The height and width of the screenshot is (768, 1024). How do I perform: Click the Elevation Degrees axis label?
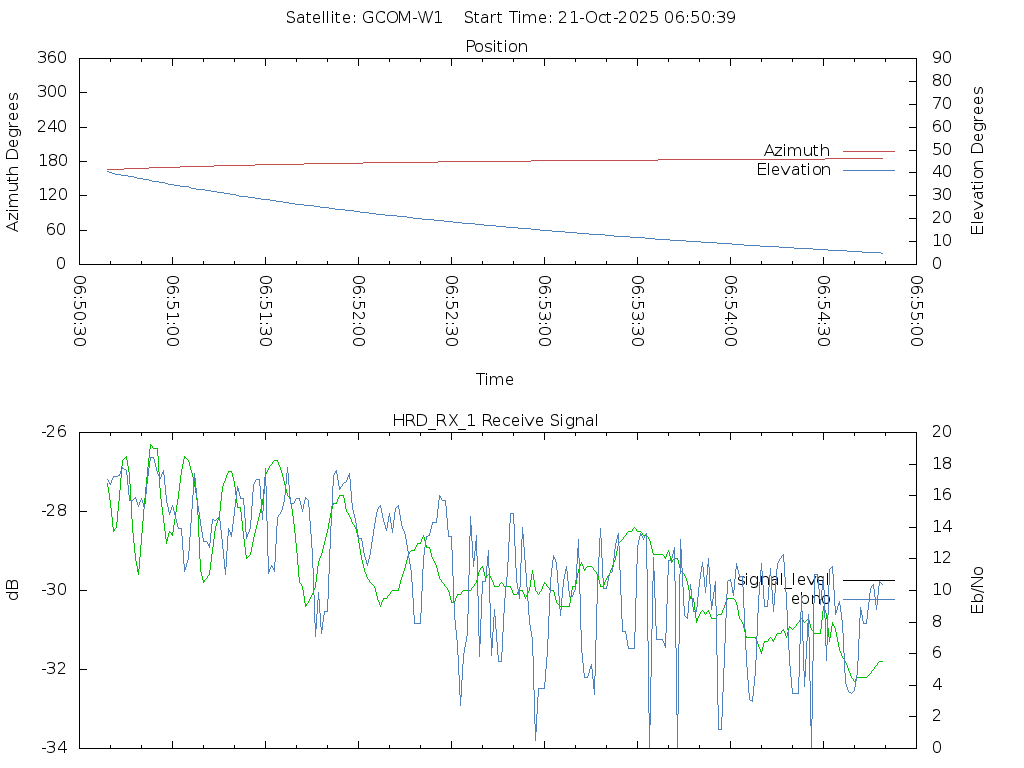[x=978, y=161]
